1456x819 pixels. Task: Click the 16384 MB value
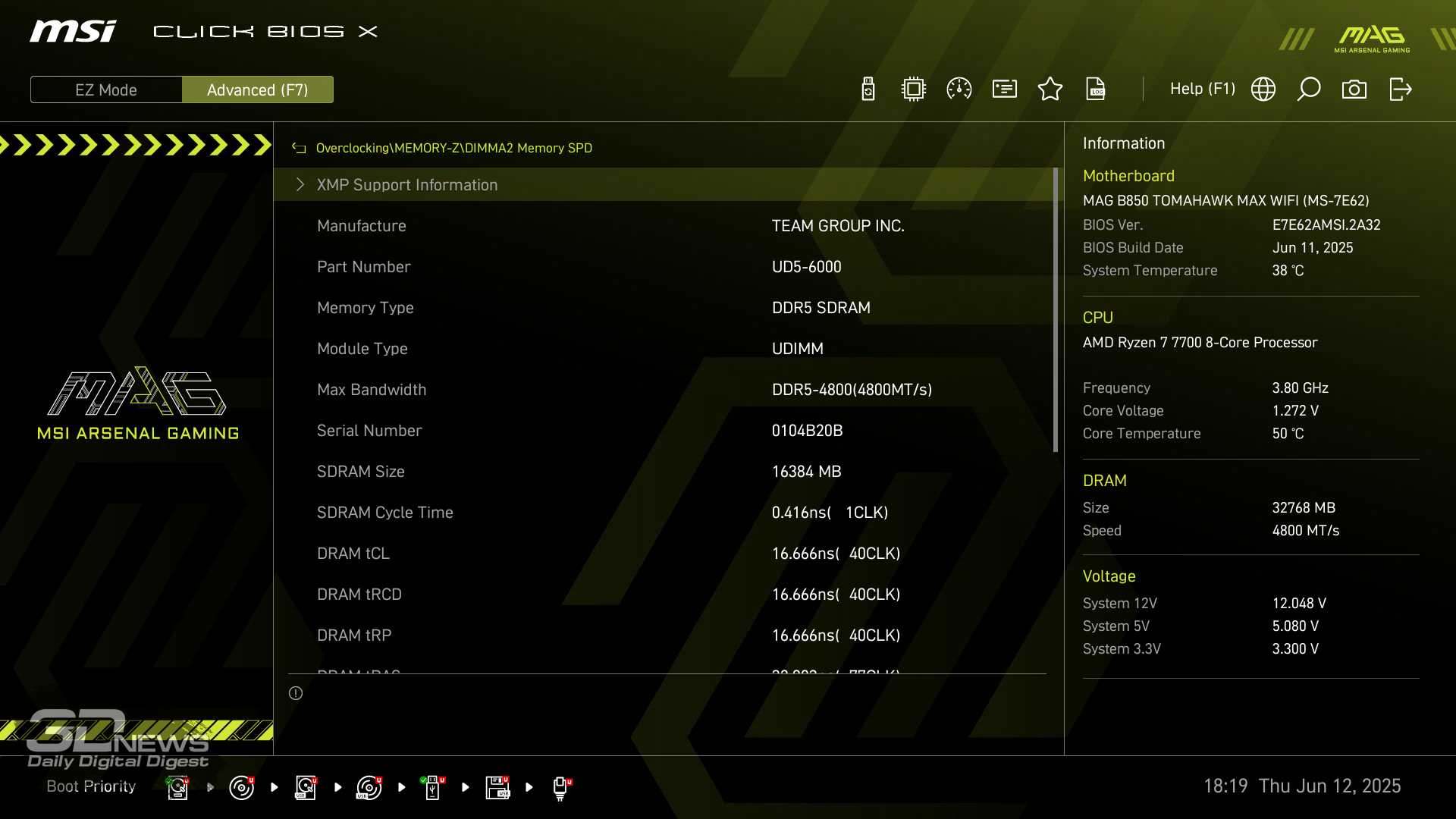pos(806,472)
